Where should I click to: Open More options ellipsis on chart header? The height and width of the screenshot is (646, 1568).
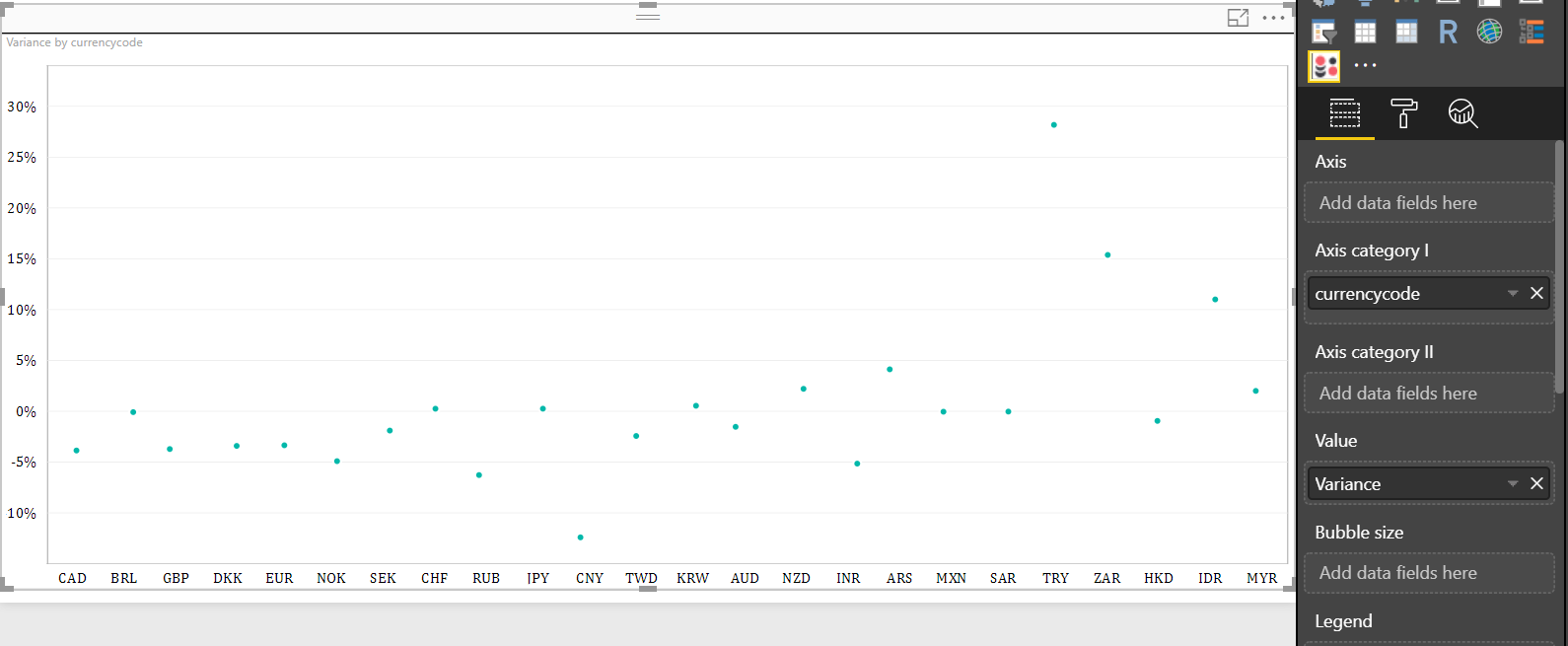[x=1273, y=18]
